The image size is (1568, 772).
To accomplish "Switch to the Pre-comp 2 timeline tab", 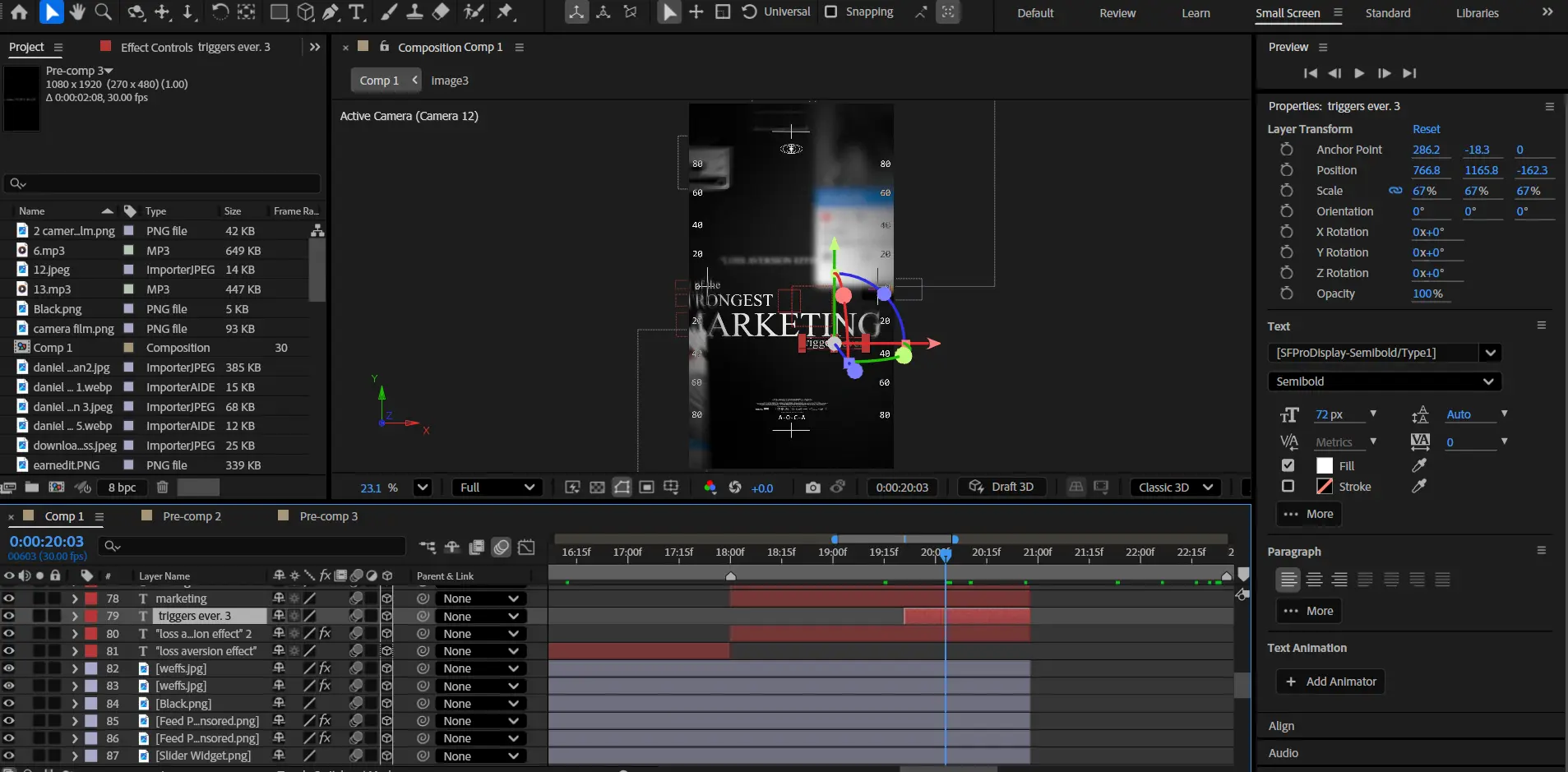I will click(x=192, y=516).
